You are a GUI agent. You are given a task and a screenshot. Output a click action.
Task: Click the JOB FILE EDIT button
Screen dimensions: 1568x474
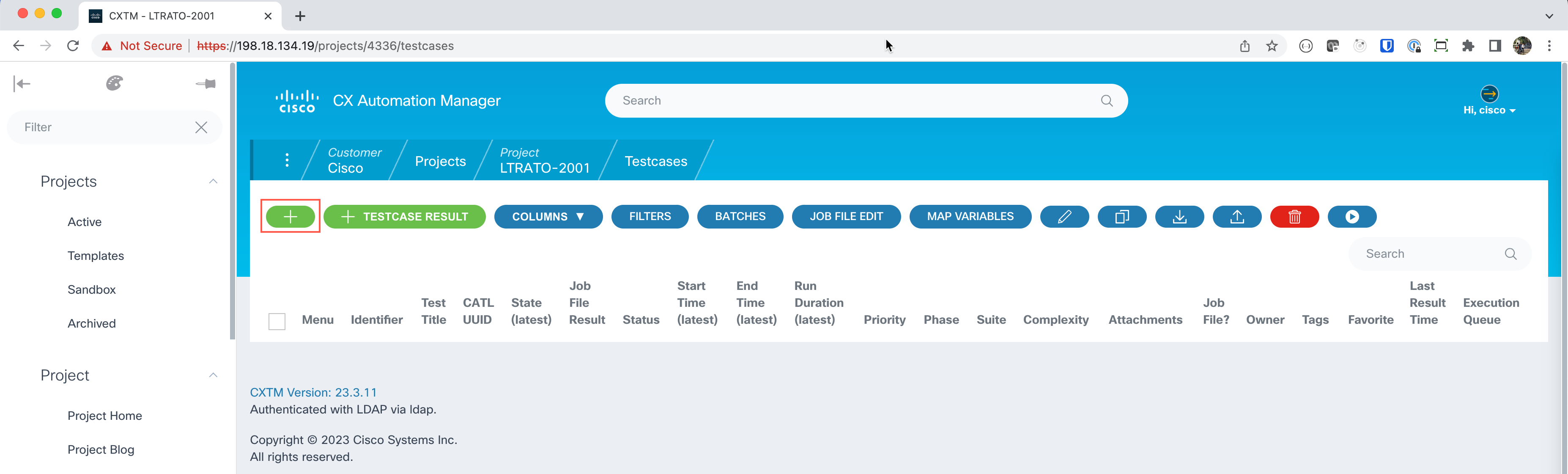845,216
